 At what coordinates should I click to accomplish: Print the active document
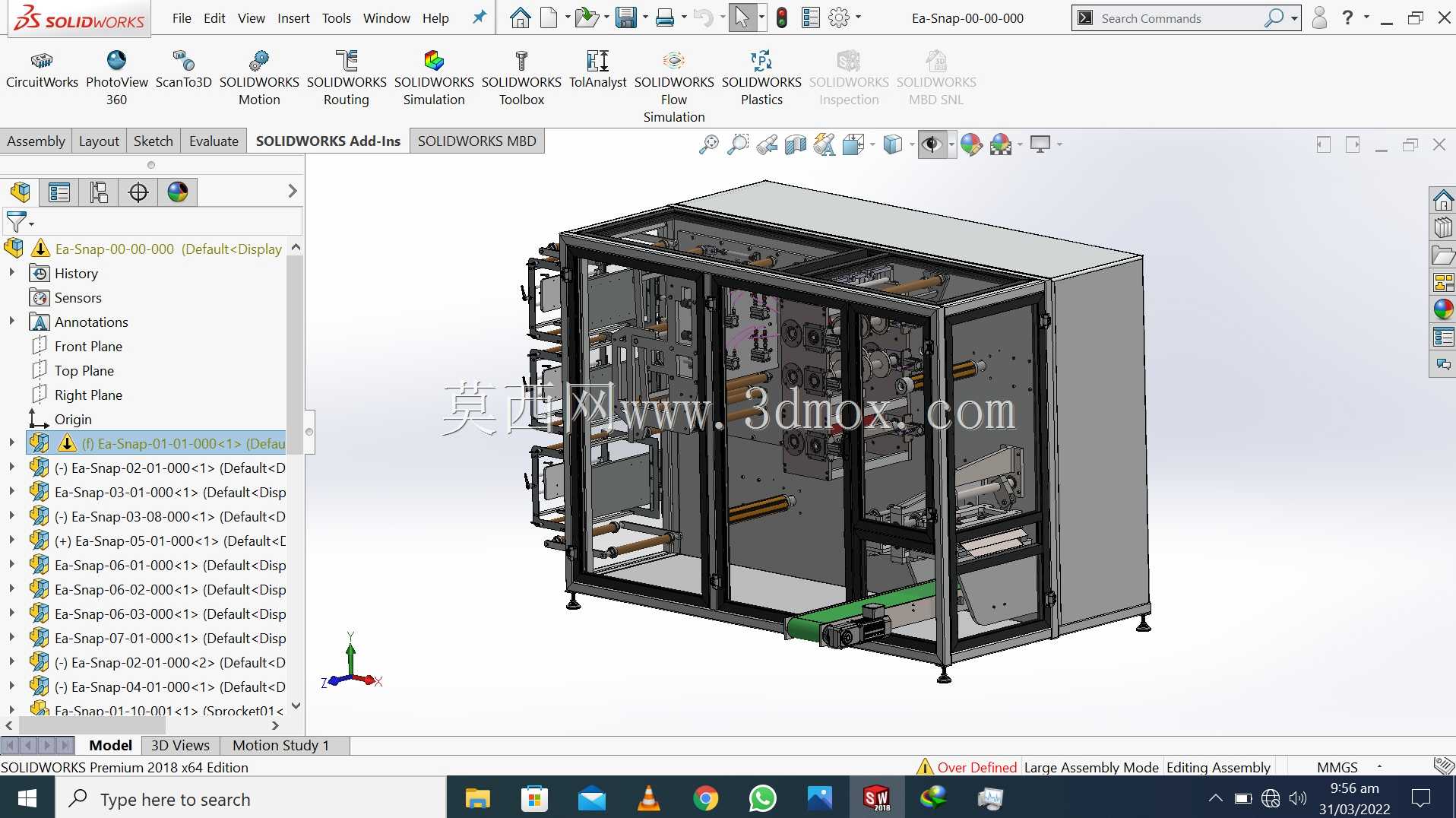(x=665, y=17)
